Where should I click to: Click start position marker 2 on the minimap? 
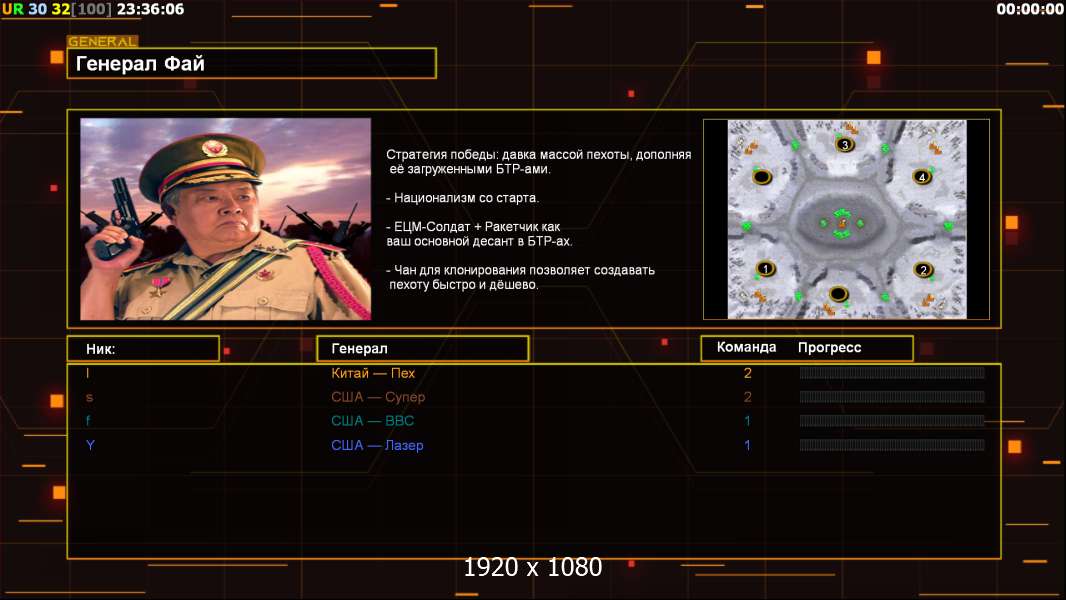(x=923, y=269)
